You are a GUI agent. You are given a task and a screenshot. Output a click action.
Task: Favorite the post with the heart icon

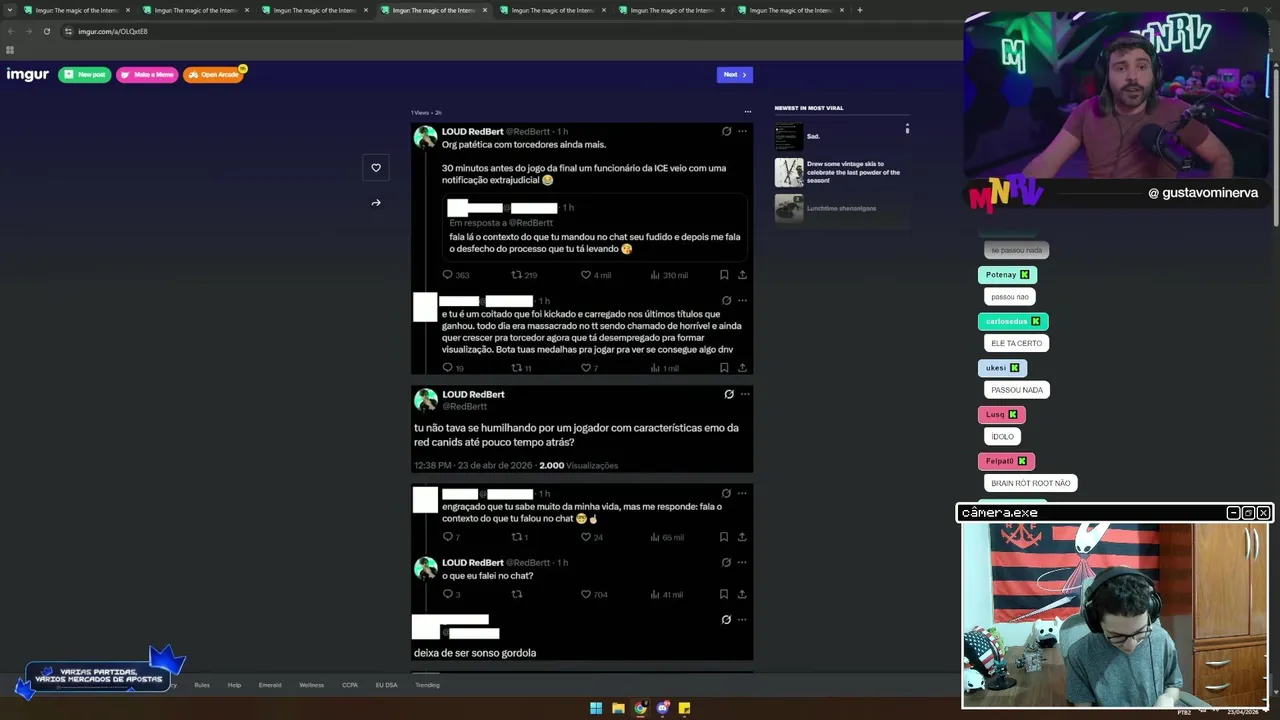click(x=376, y=168)
